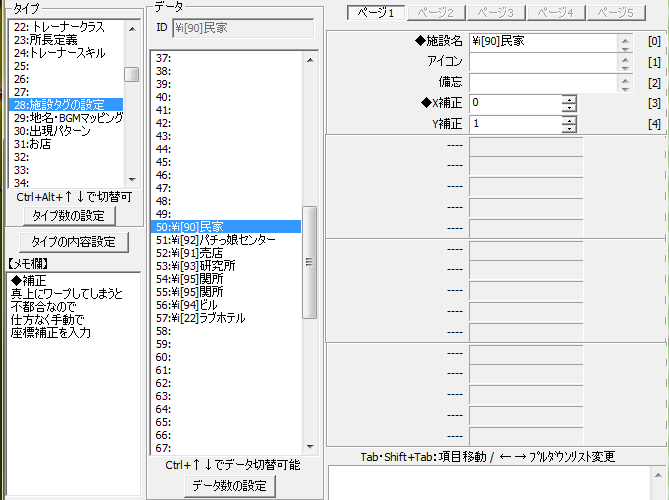Select data entry 50:¥i[90]民家
This screenshot has width=669, height=500.
[x=226, y=227]
